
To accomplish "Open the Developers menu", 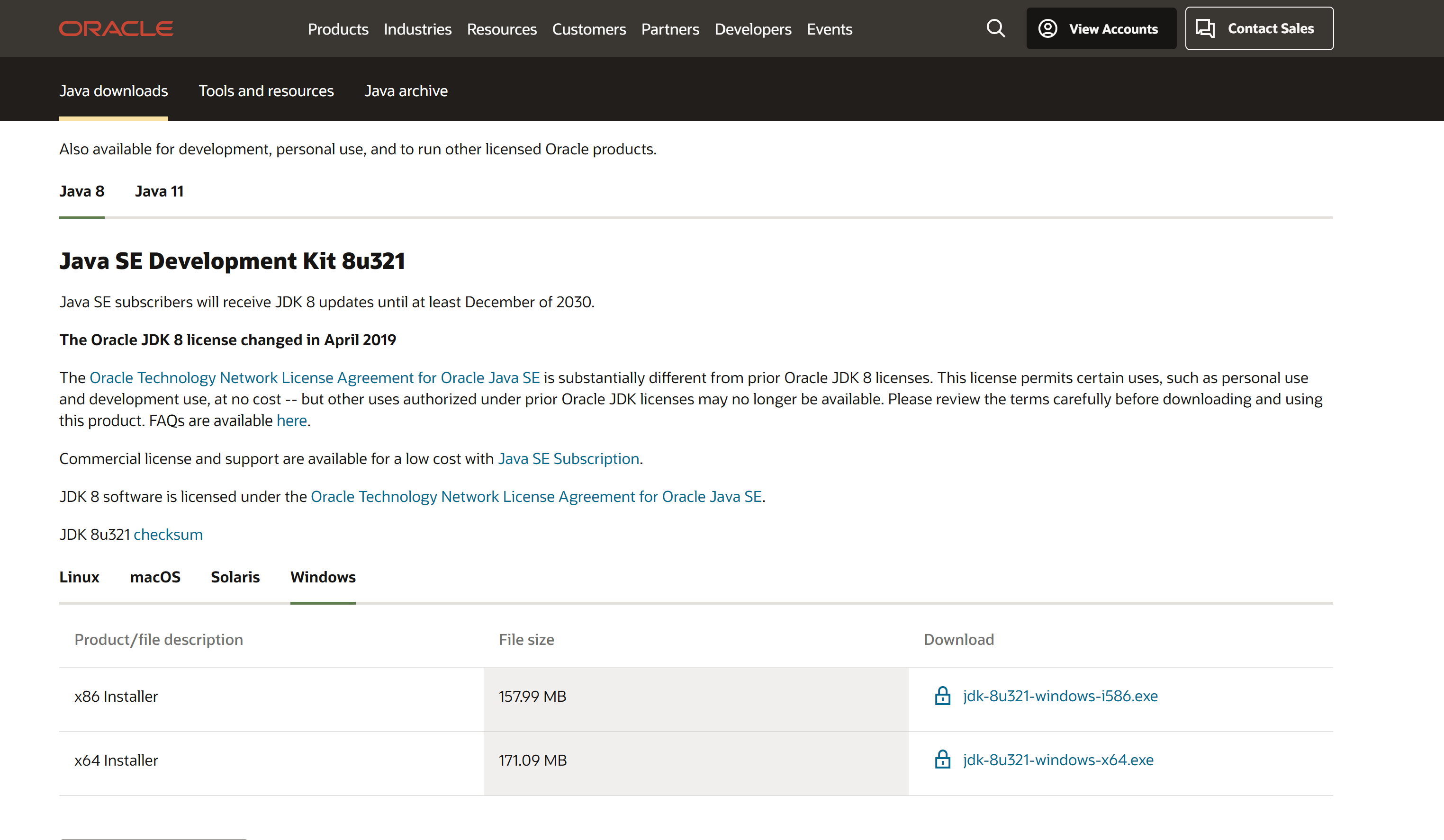I will [x=752, y=29].
